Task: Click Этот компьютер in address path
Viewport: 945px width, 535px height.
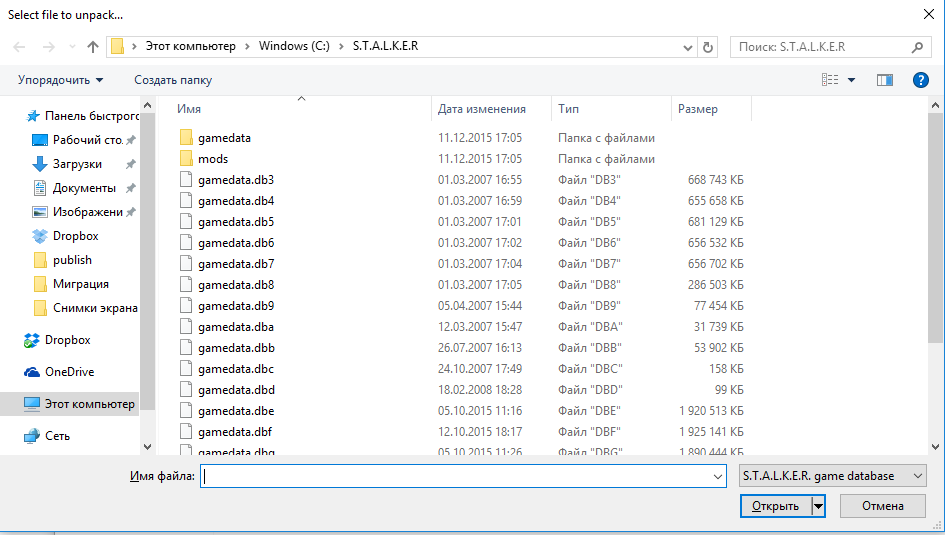Action: [x=190, y=46]
